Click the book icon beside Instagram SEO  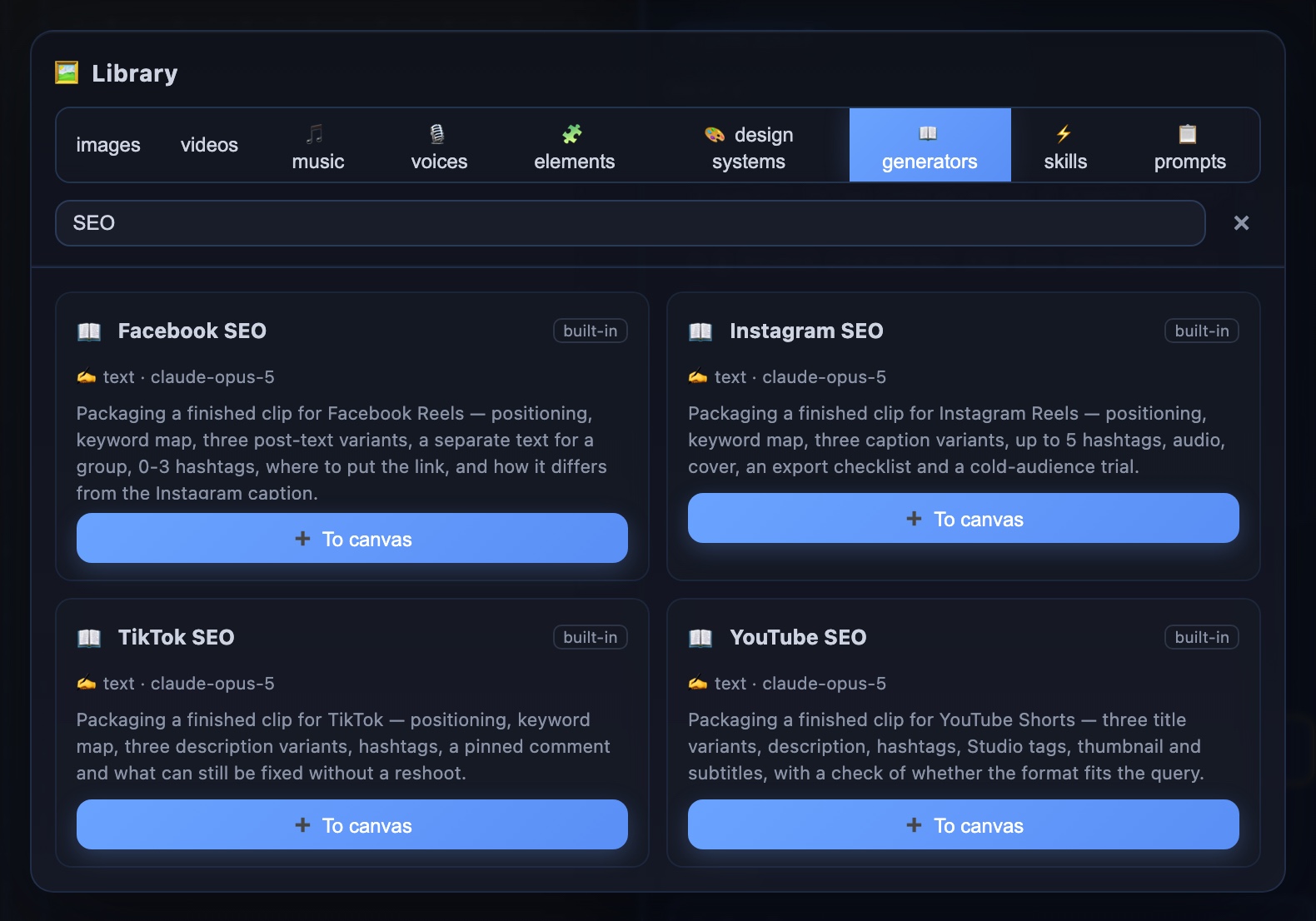click(700, 331)
